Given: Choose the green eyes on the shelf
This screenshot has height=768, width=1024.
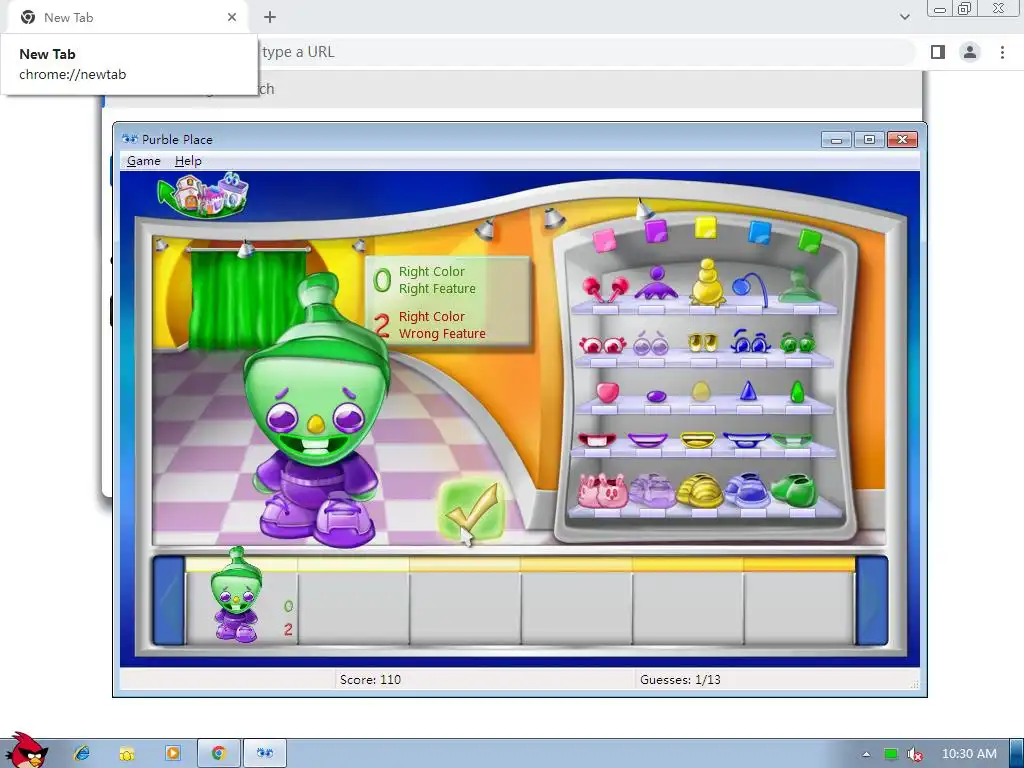Looking at the screenshot, I should [798, 342].
